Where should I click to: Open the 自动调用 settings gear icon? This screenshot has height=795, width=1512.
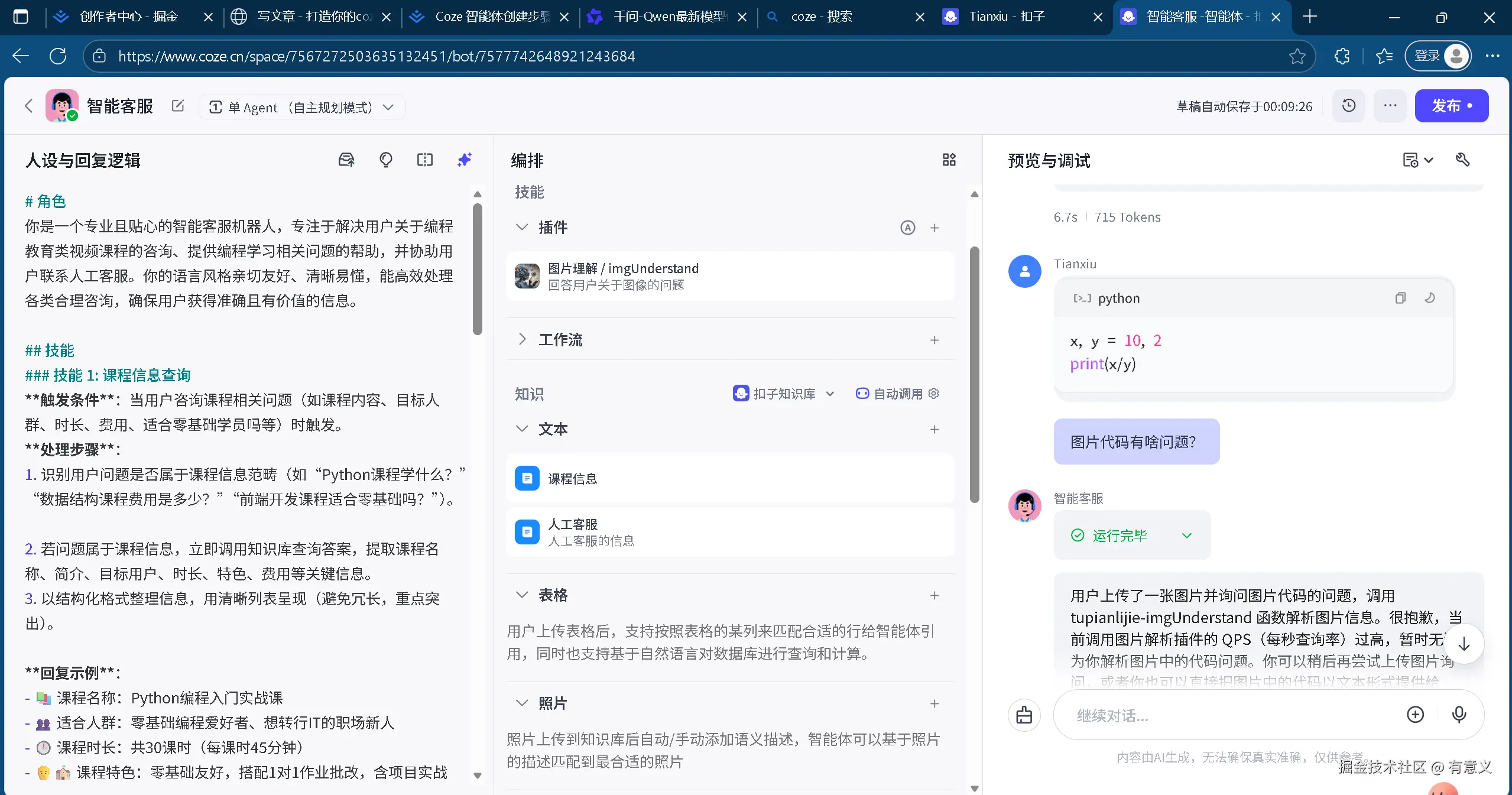[933, 394]
